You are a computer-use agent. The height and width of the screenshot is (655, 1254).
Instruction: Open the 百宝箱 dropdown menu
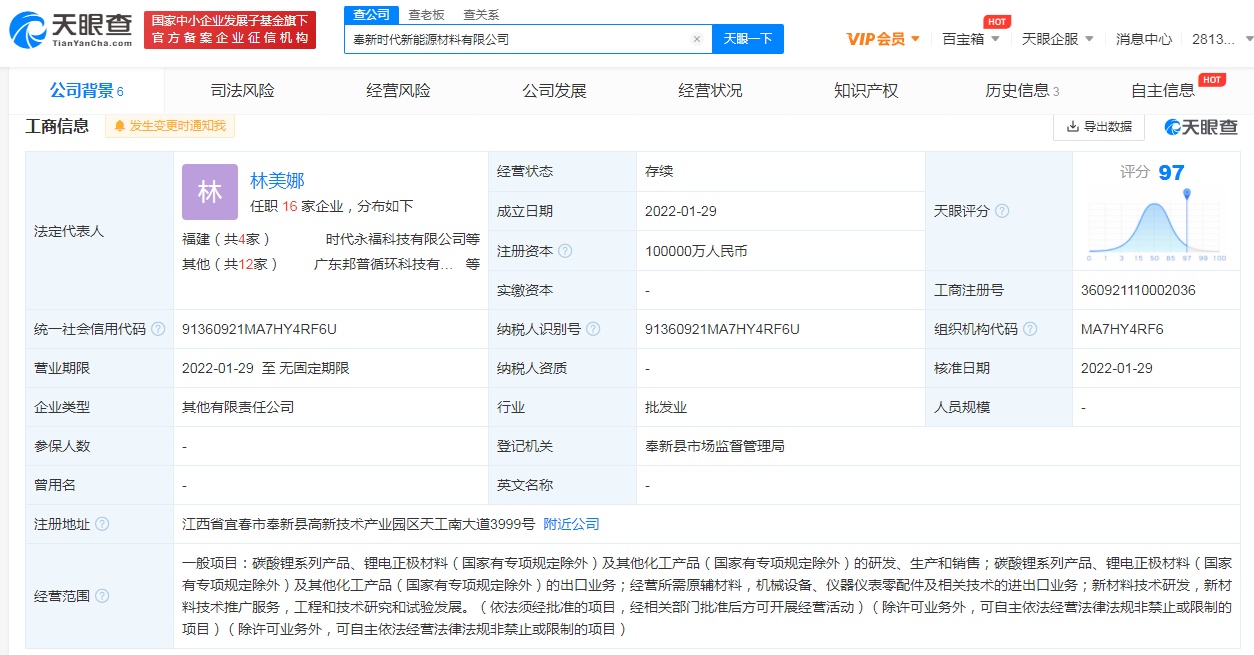click(970, 39)
